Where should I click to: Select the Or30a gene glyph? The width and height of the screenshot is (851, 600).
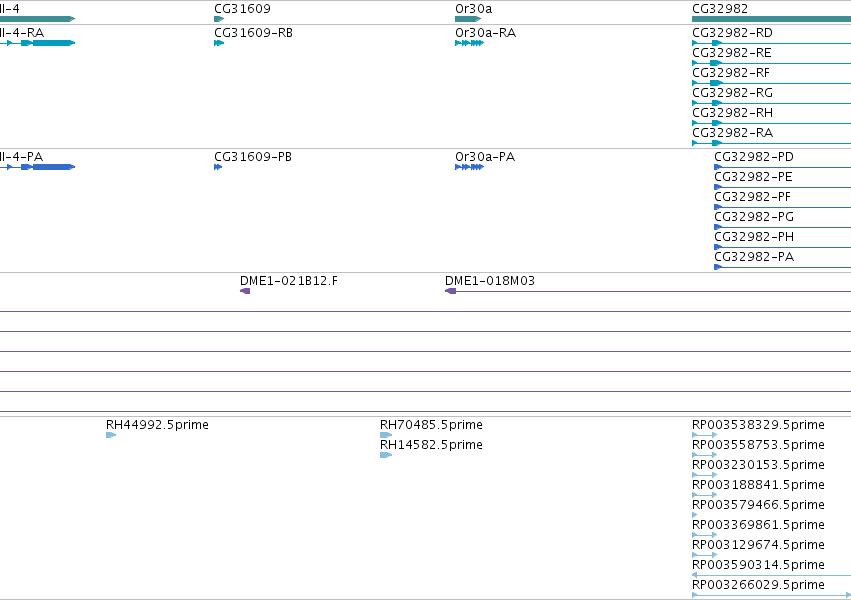coord(468,19)
